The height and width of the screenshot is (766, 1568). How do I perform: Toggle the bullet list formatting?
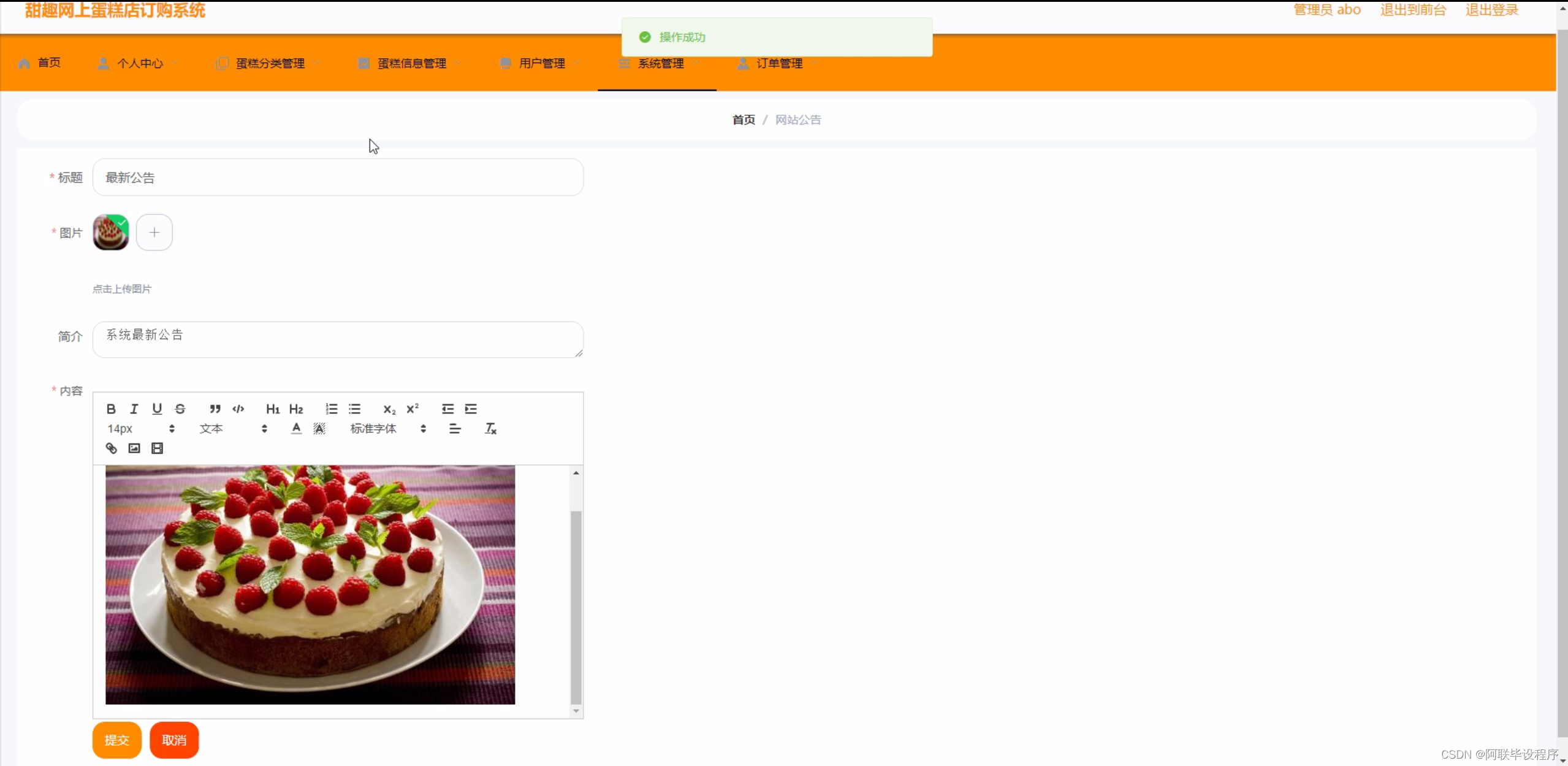354,408
